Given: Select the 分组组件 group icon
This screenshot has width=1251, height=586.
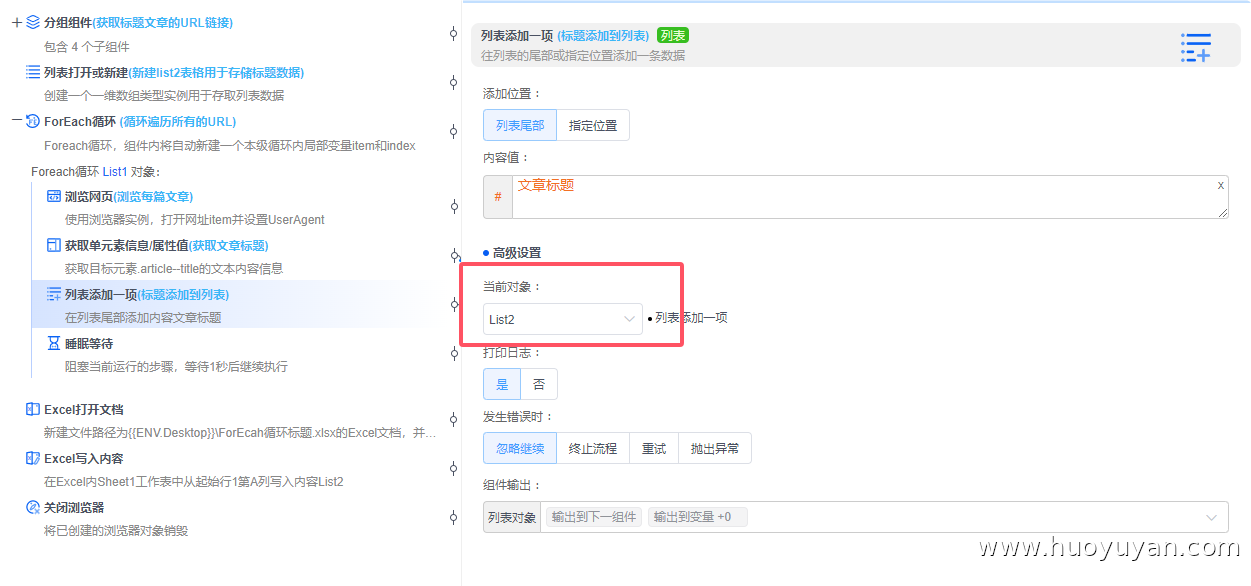Looking at the screenshot, I should click(31, 22).
